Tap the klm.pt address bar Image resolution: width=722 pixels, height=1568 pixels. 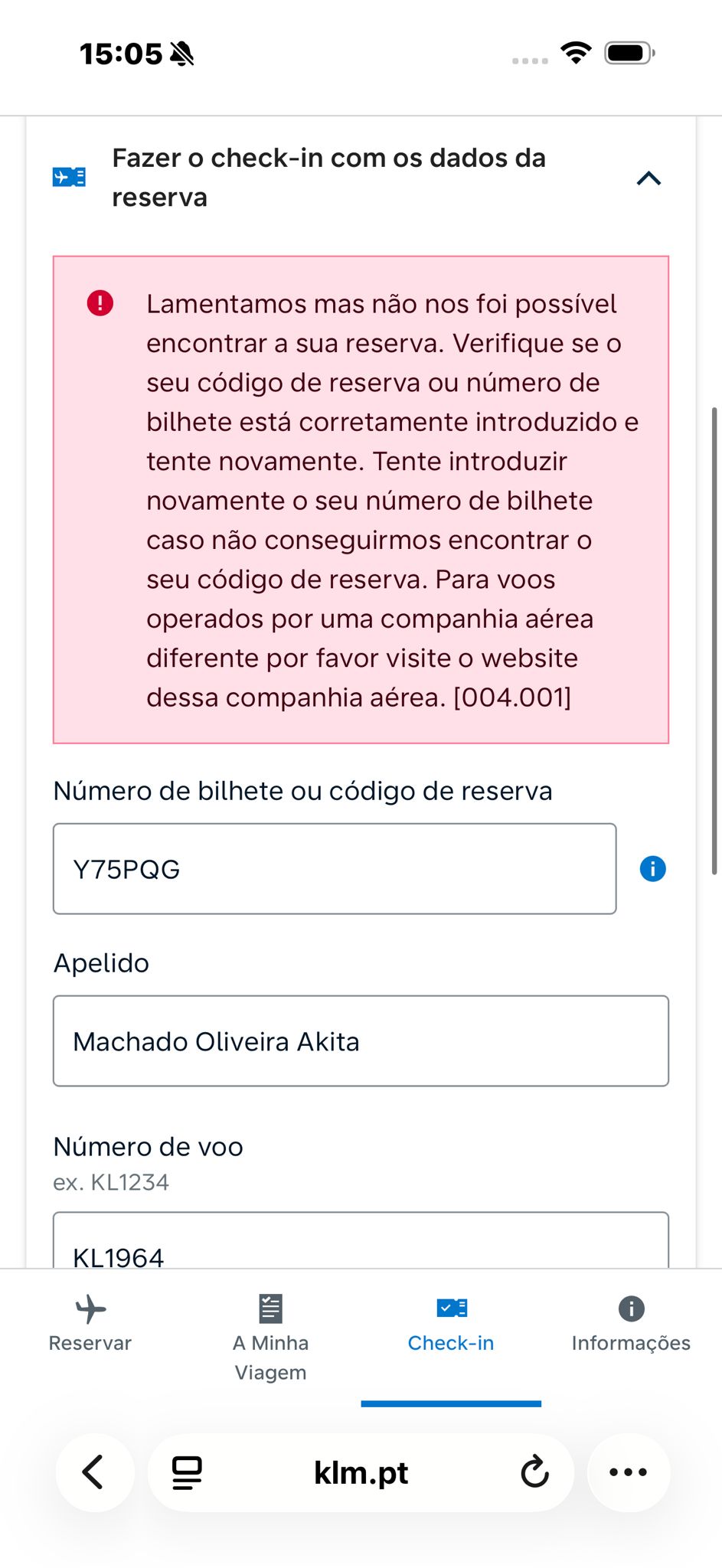[x=361, y=1472]
